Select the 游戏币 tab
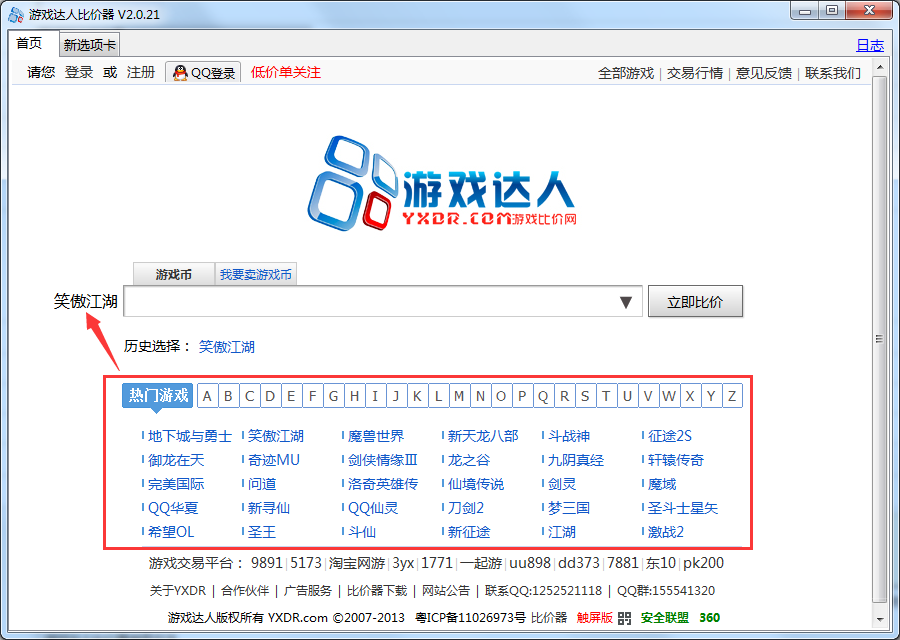This screenshot has height=640, width=900. coord(173,274)
